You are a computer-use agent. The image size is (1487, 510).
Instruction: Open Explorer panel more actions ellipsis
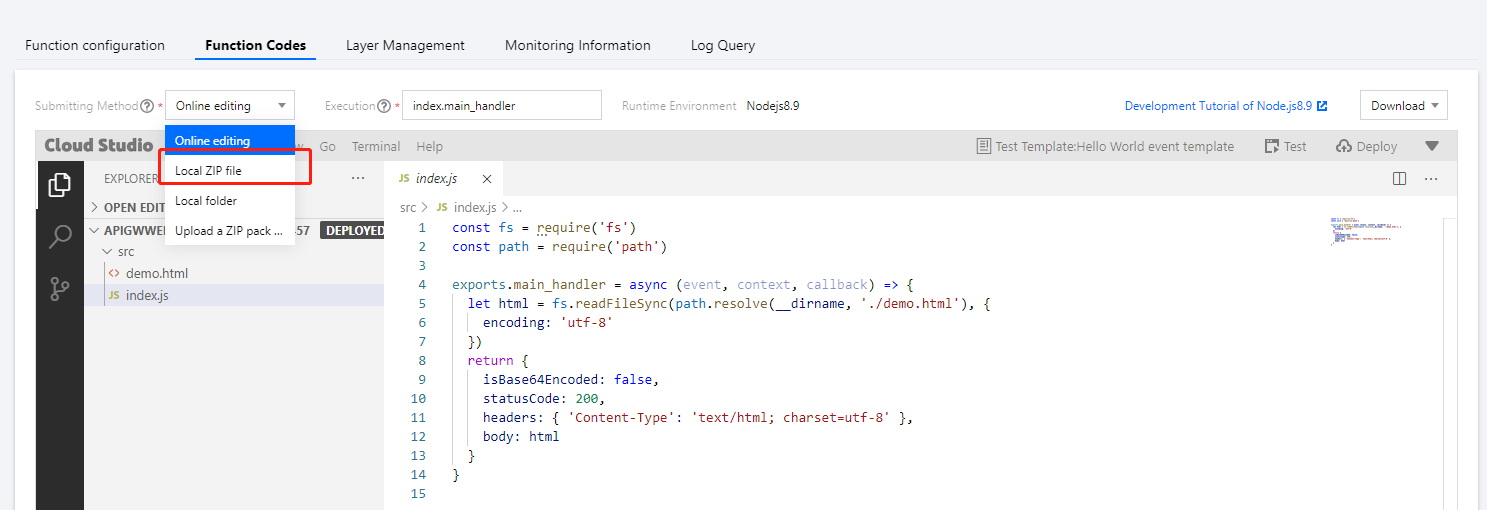[x=358, y=179]
